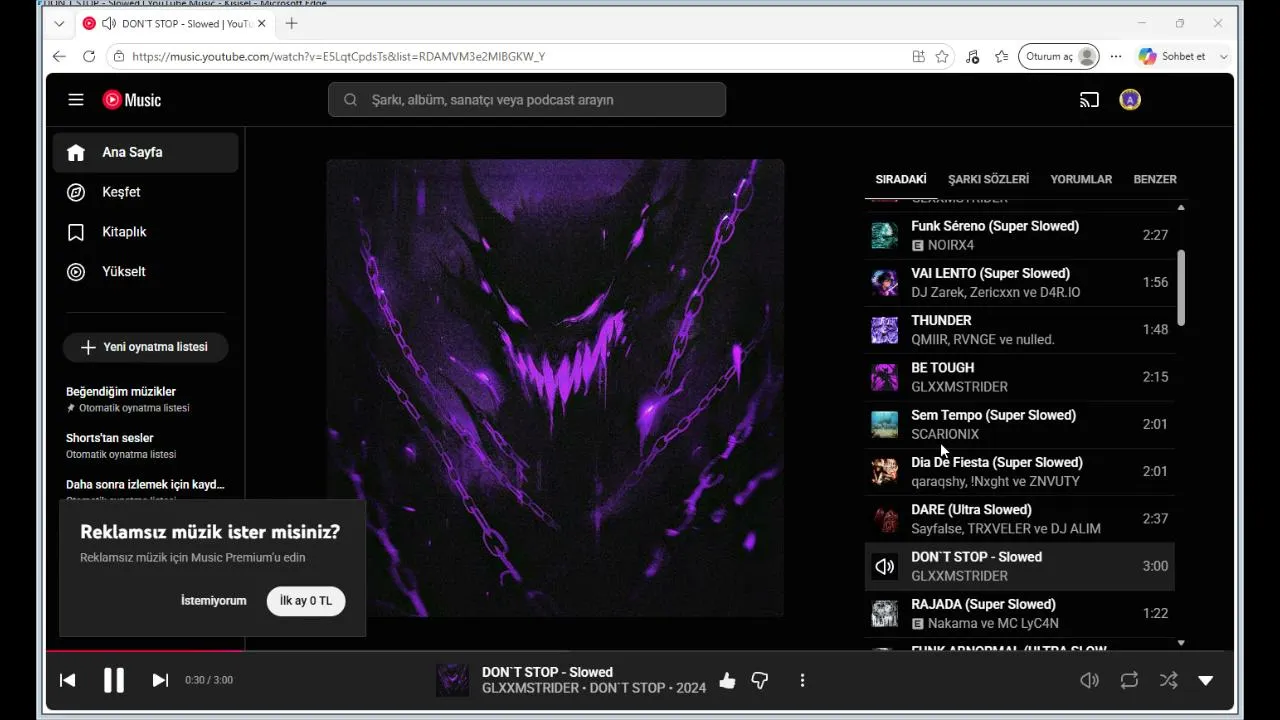Go to Ana Sayfa in the sidebar
Image resolution: width=1280 pixels, height=720 pixels.
[x=146, y=152]
